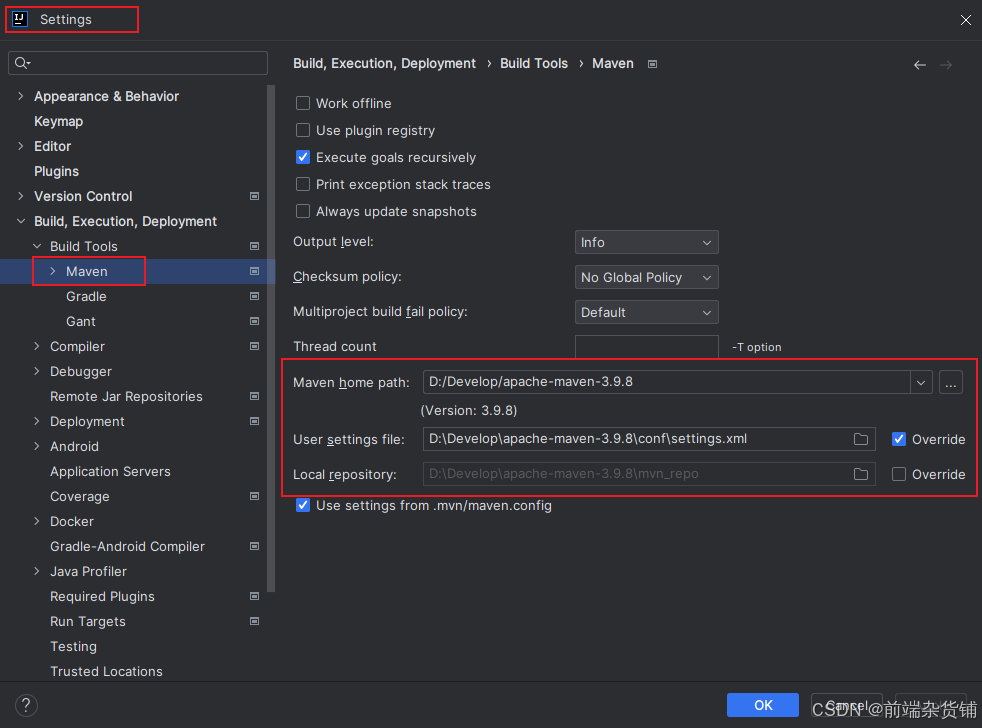Open the Checksum policy dropdown

point(646,278)
